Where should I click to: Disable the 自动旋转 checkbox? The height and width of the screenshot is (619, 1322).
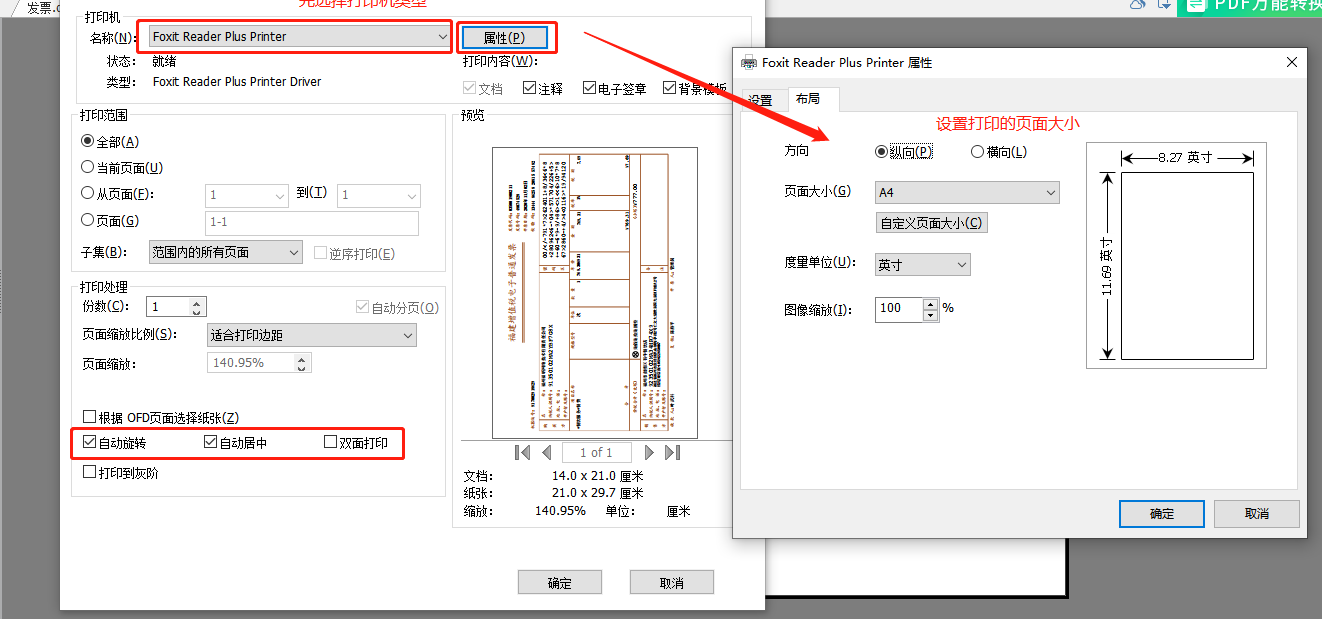click(89, 442)
